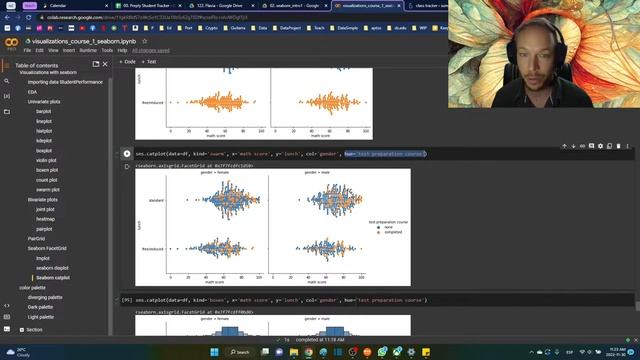
Task: Run the swarm catplot code cell
Action: 127,154
